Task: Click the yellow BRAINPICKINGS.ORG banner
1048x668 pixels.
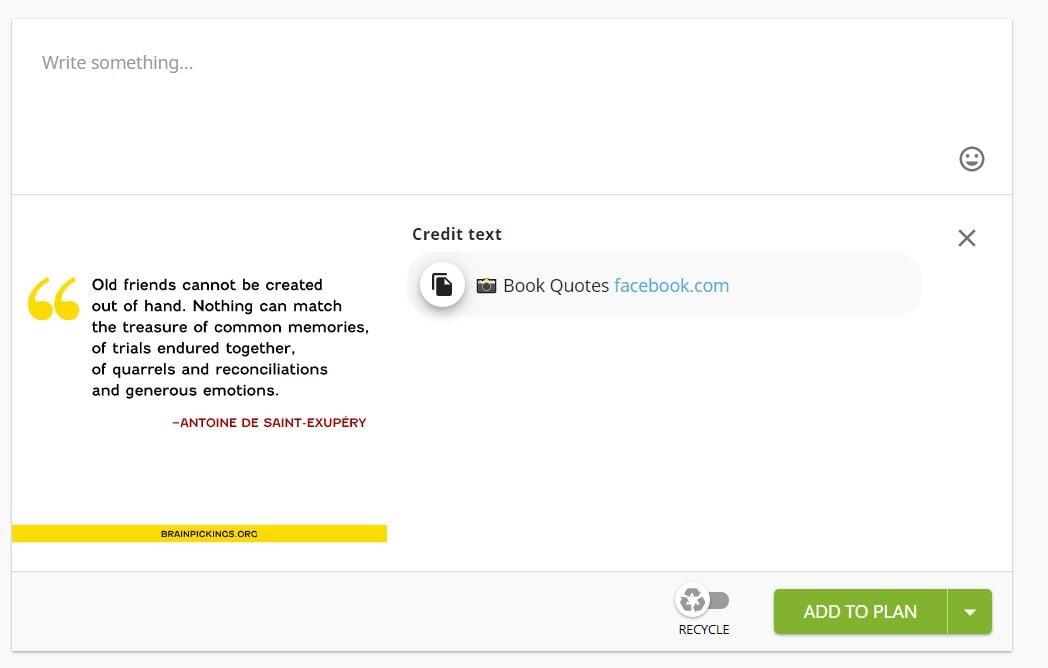Action: (x=199, y=534)
